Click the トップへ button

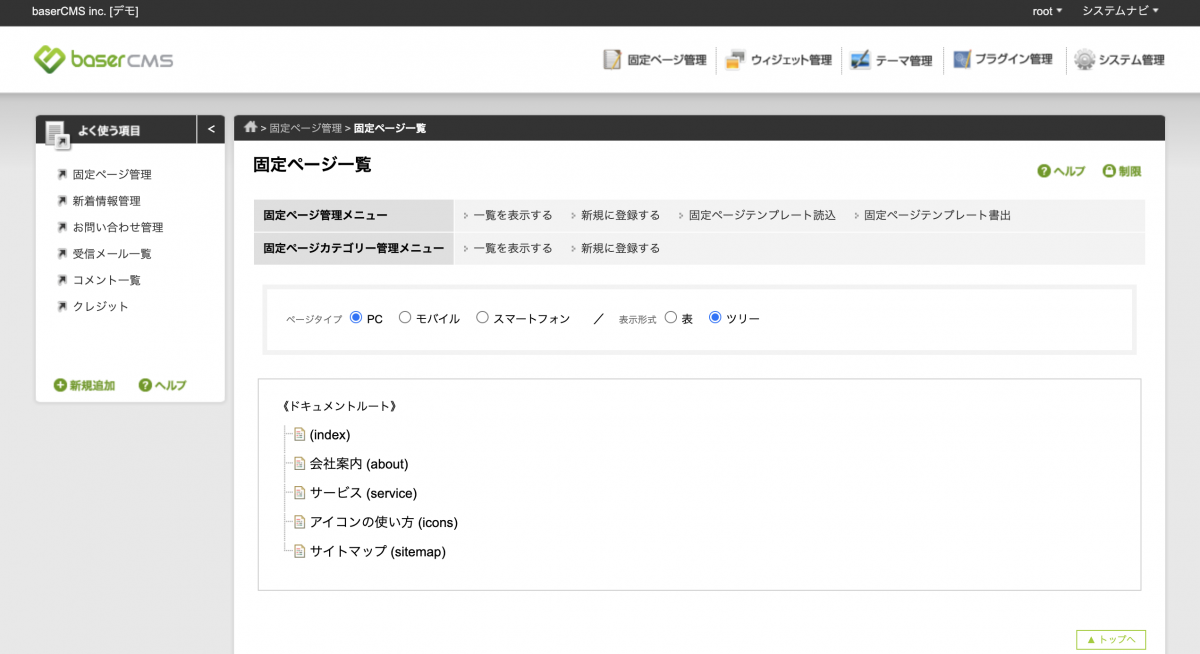(x=1110, y=640)
